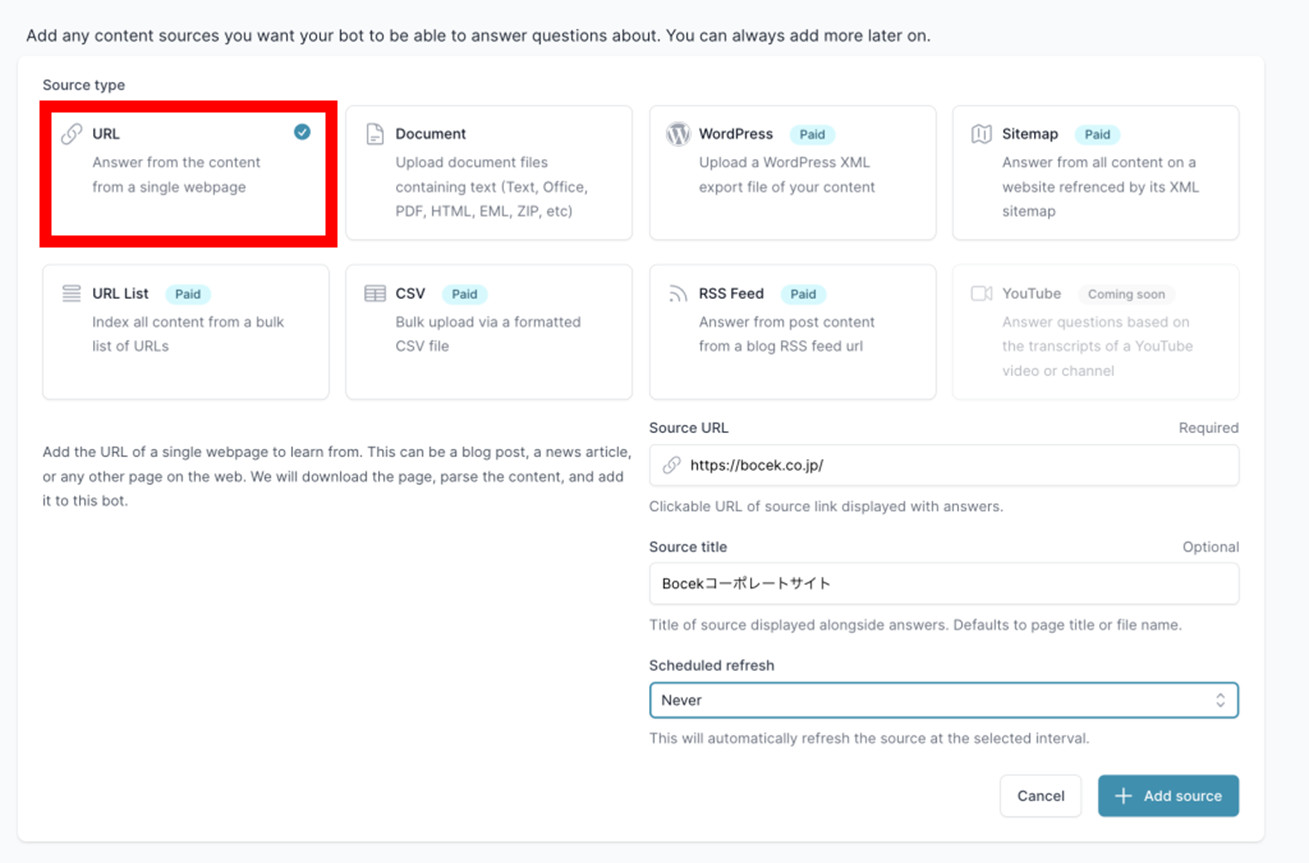The height and width of the screenshot is (863, 1309).
Task: Click the 'Add any content sources' instruction text
Action: coord(478,36)
